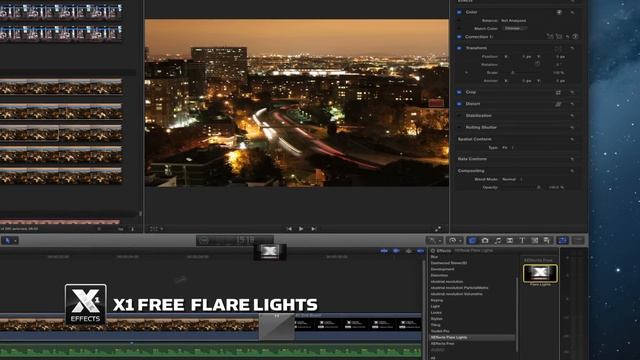Select the Looks effects category
Image resolution: width=640 pixels, height=360 pixels.
coord(436,313)
